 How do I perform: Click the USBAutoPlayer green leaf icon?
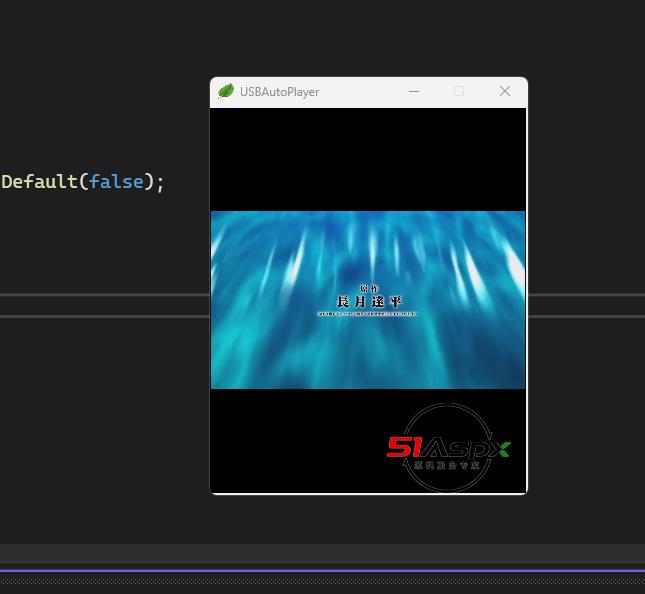point(225,91)
